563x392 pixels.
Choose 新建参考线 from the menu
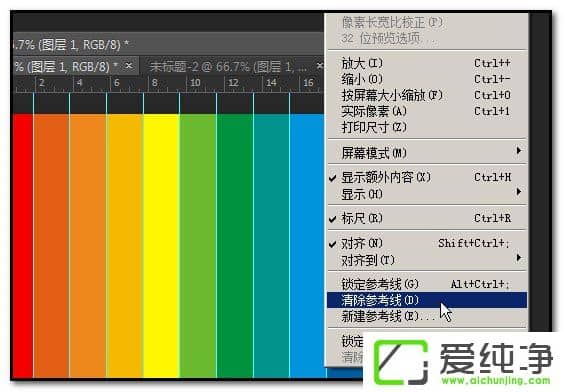point(427,316)
